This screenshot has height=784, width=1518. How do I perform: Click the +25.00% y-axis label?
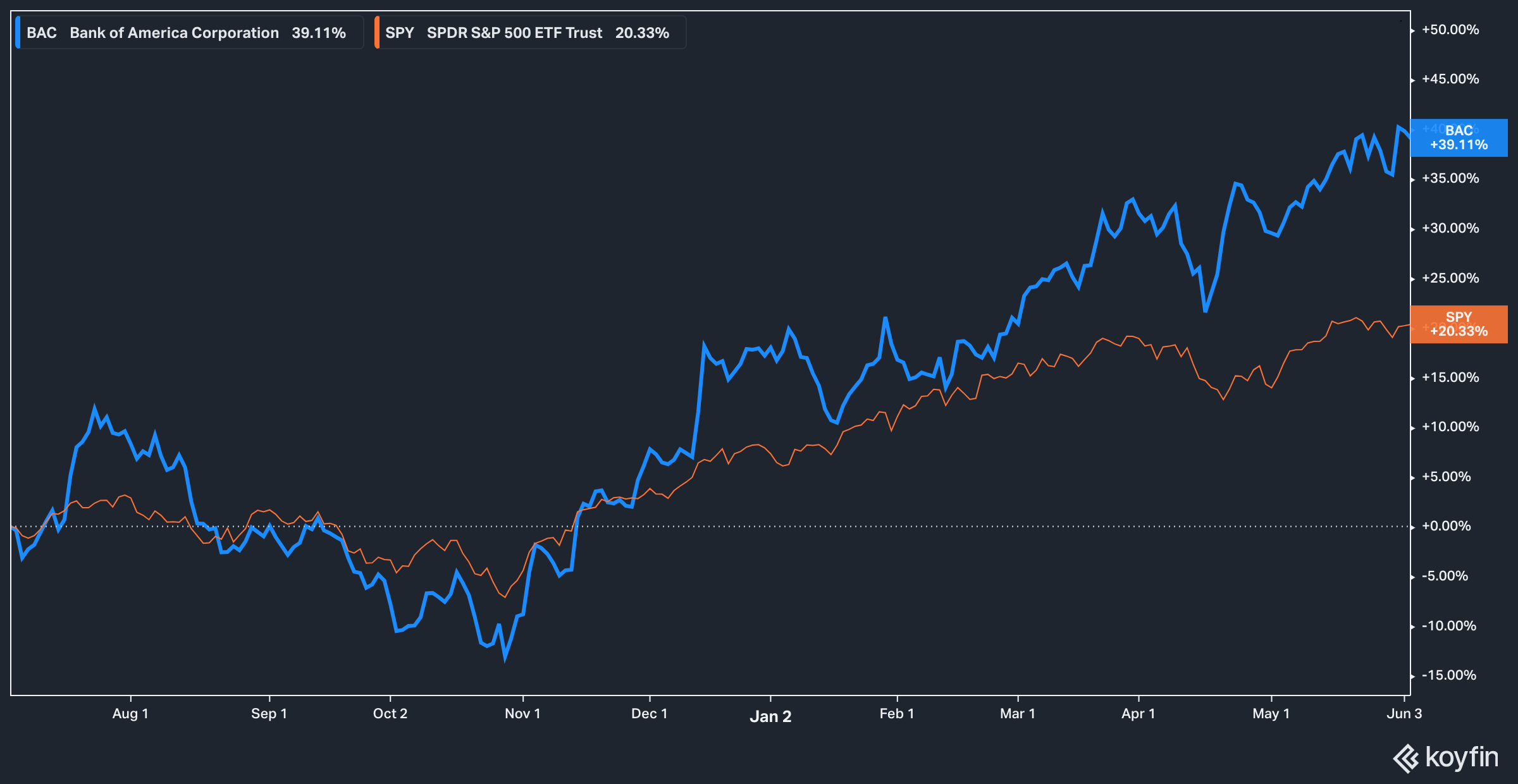point(1450,278)
